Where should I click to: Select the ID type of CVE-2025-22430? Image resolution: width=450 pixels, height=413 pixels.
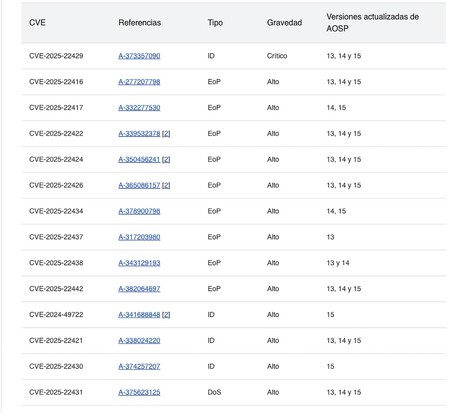point(211,366)
